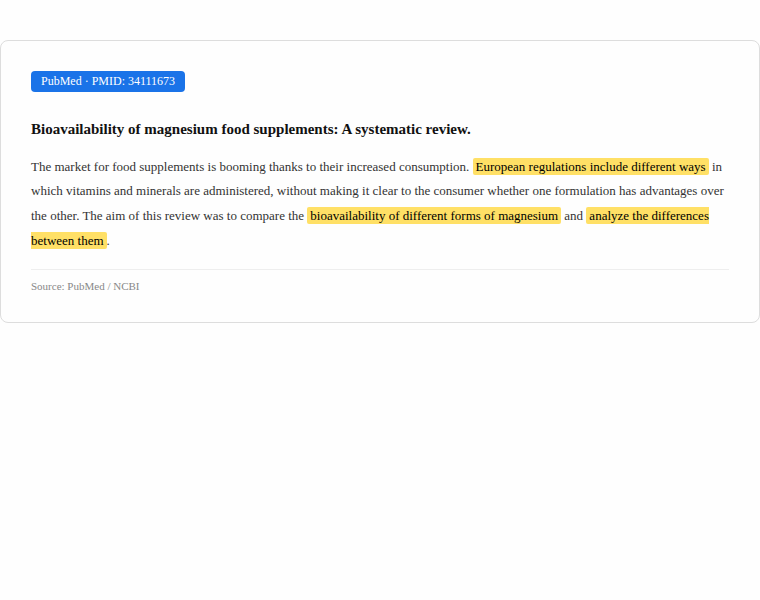Click the blue PubMed PMID badge
This screenshot has height=600, width=760.
pos(107,81)
